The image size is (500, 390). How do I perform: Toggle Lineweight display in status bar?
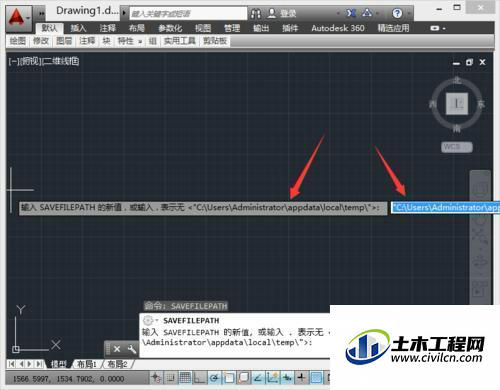[302, 378]
